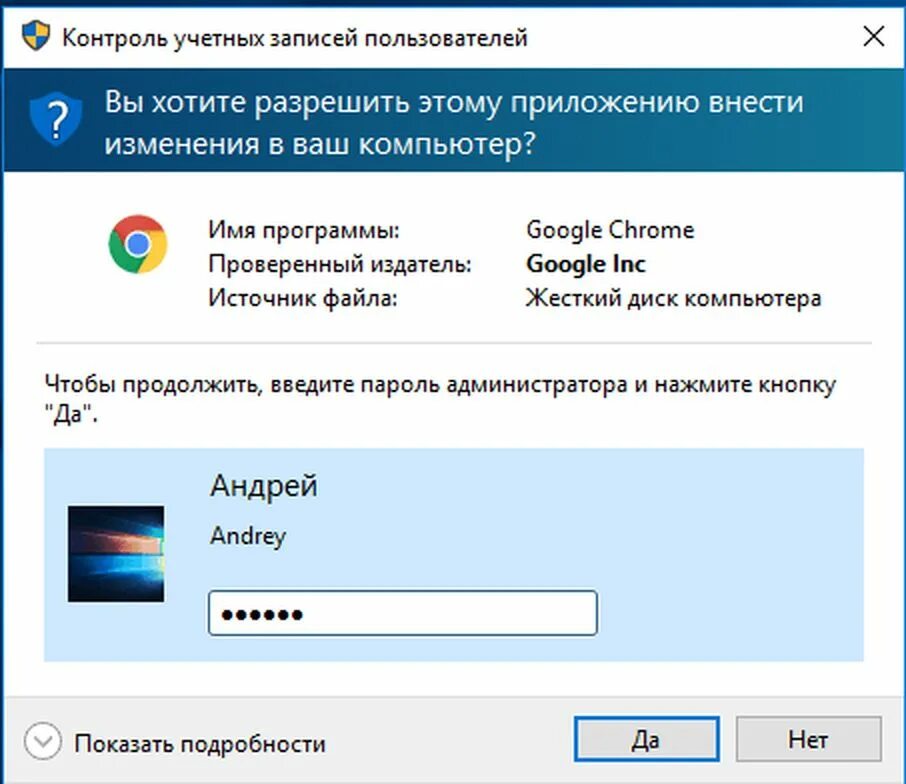This screenshot has width=906, height=784.
Task: Click the program name "Google Chrome"
Action: coord(610,230)
